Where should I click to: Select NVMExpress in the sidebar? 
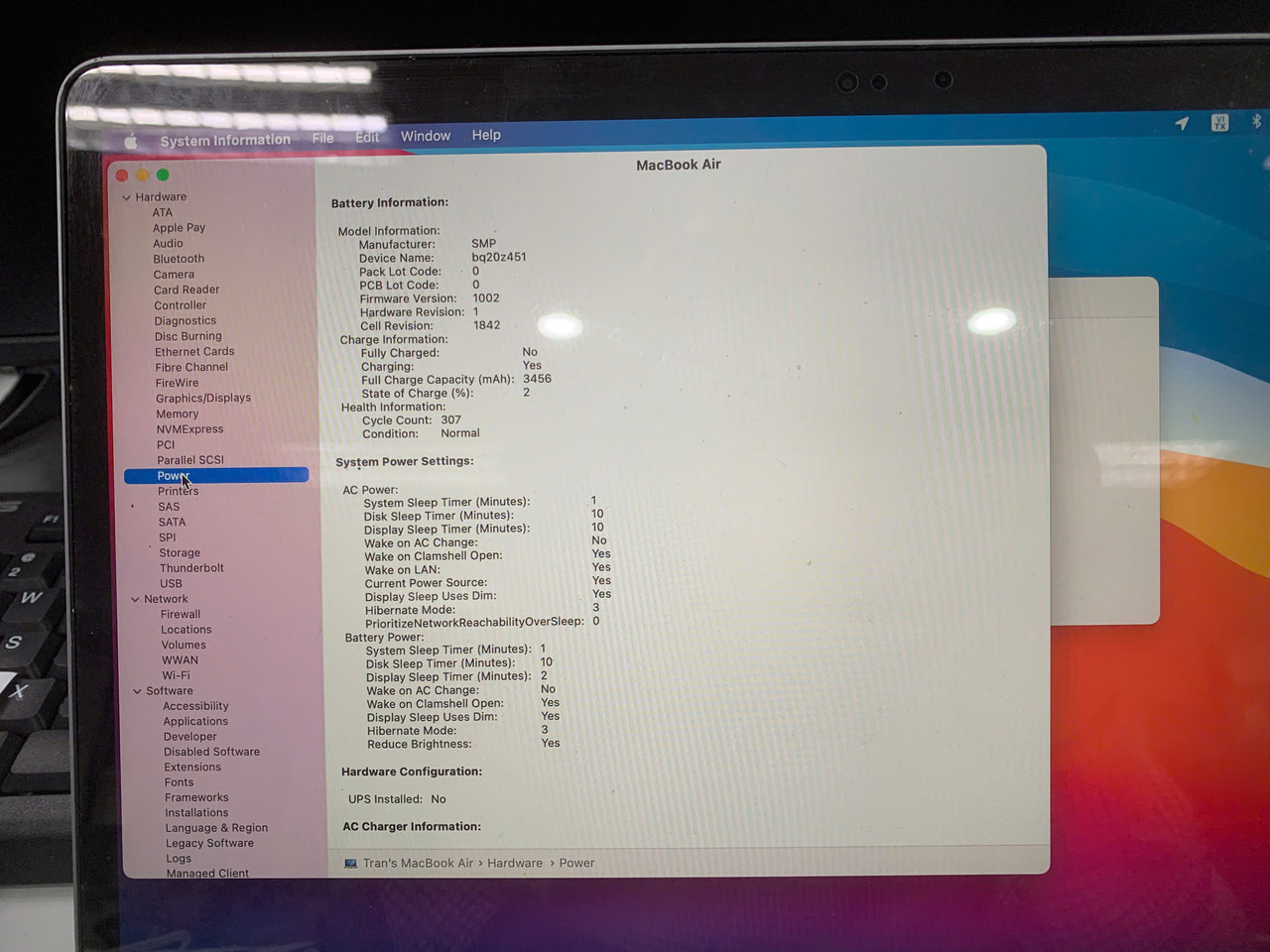tap(190, 429)
